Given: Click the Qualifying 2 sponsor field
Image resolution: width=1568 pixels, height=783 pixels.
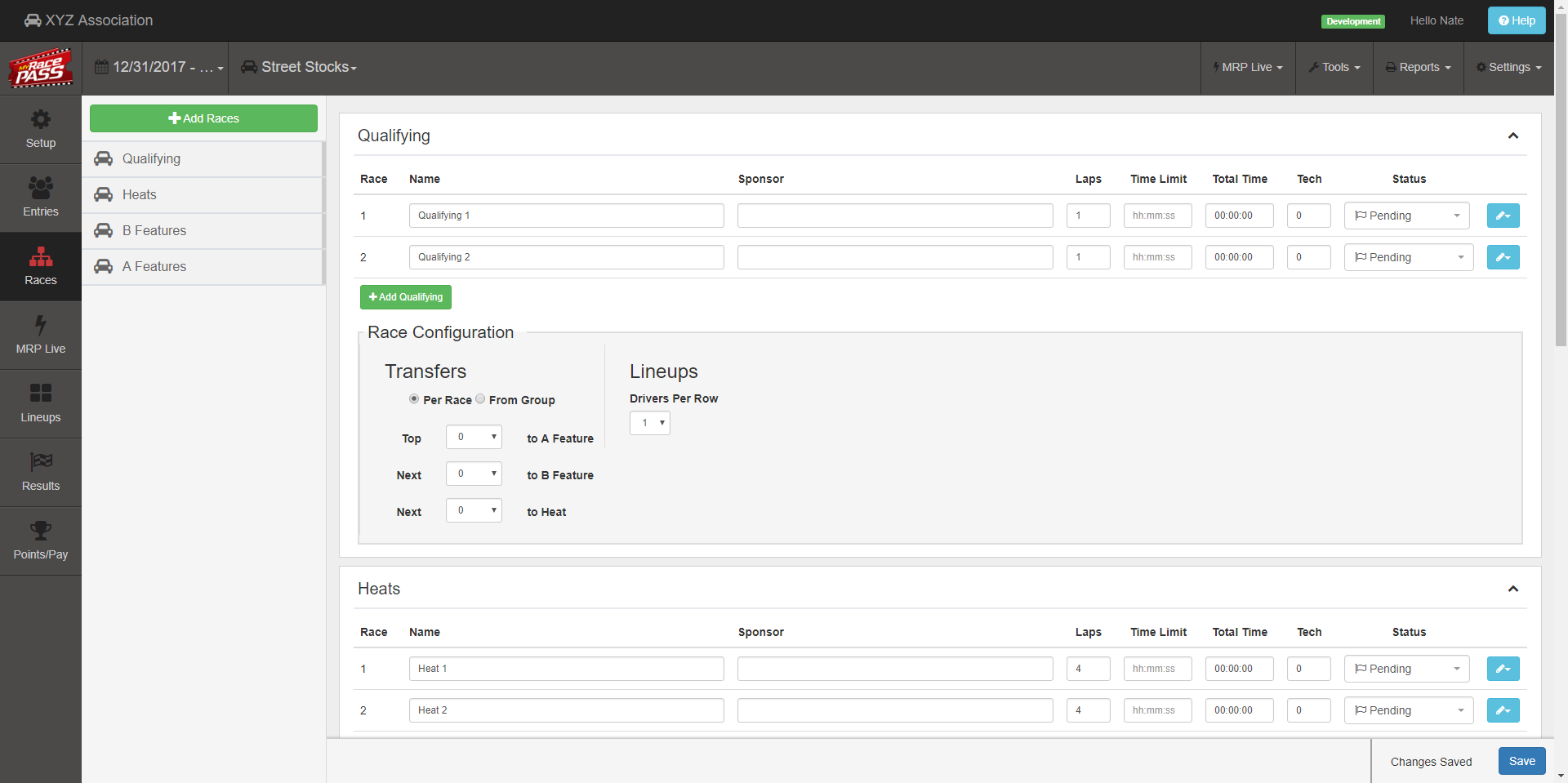Looking at the screenshot, I should point(895,257).
